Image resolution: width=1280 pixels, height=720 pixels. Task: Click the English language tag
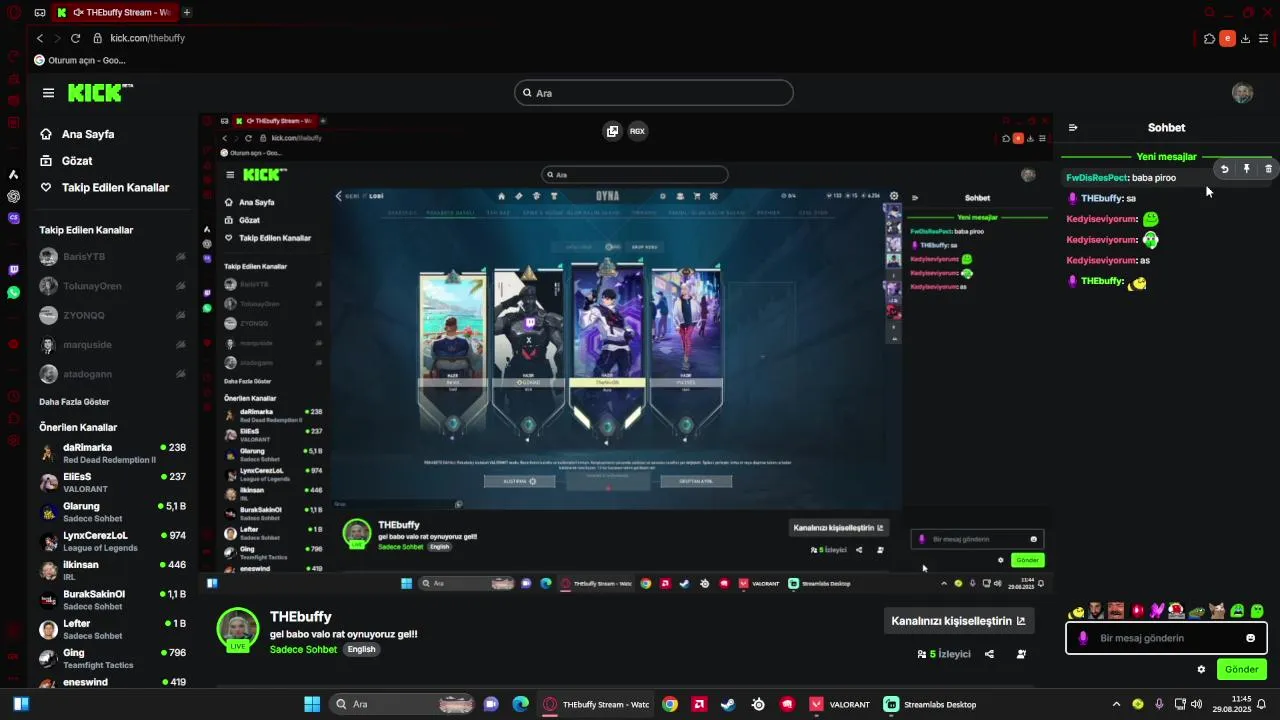[361, 650]
